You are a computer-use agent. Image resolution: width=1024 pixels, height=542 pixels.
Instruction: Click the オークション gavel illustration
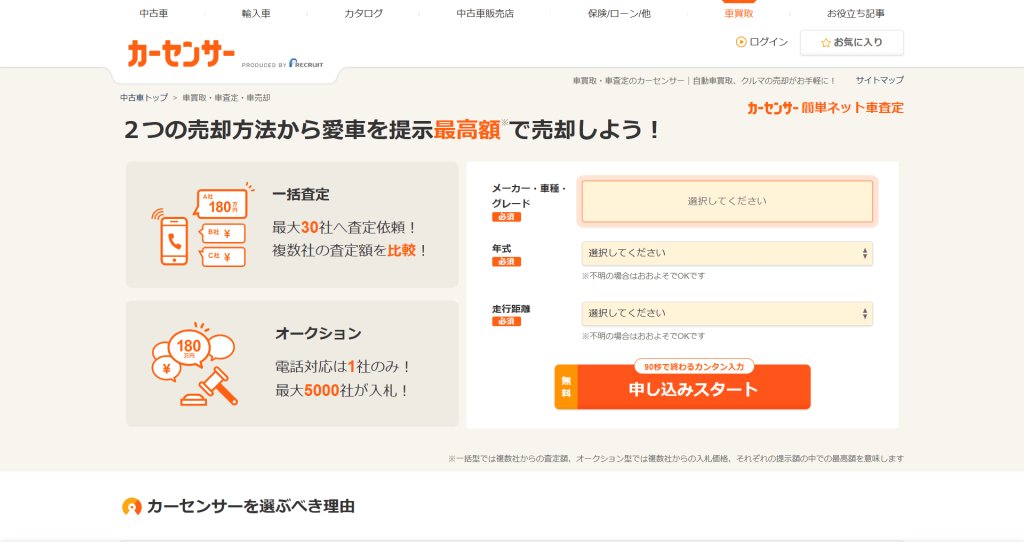195,364
